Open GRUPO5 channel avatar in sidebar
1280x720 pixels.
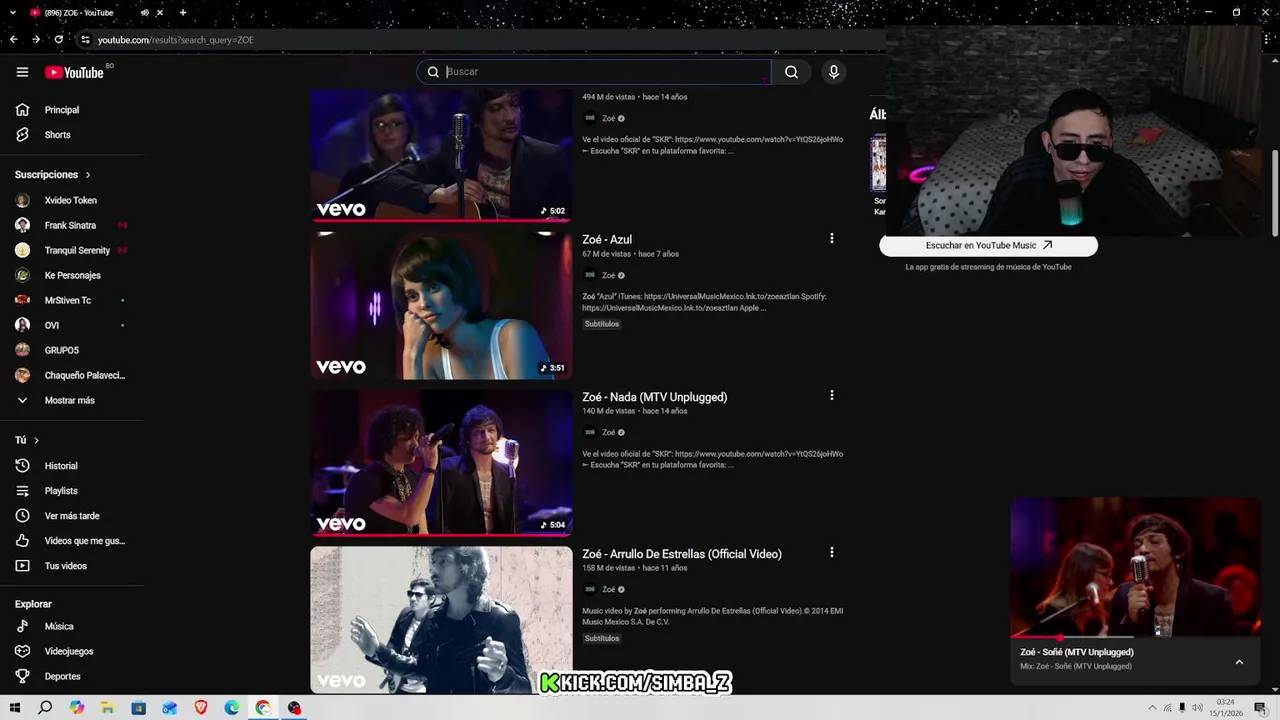(x=22, y=350)
